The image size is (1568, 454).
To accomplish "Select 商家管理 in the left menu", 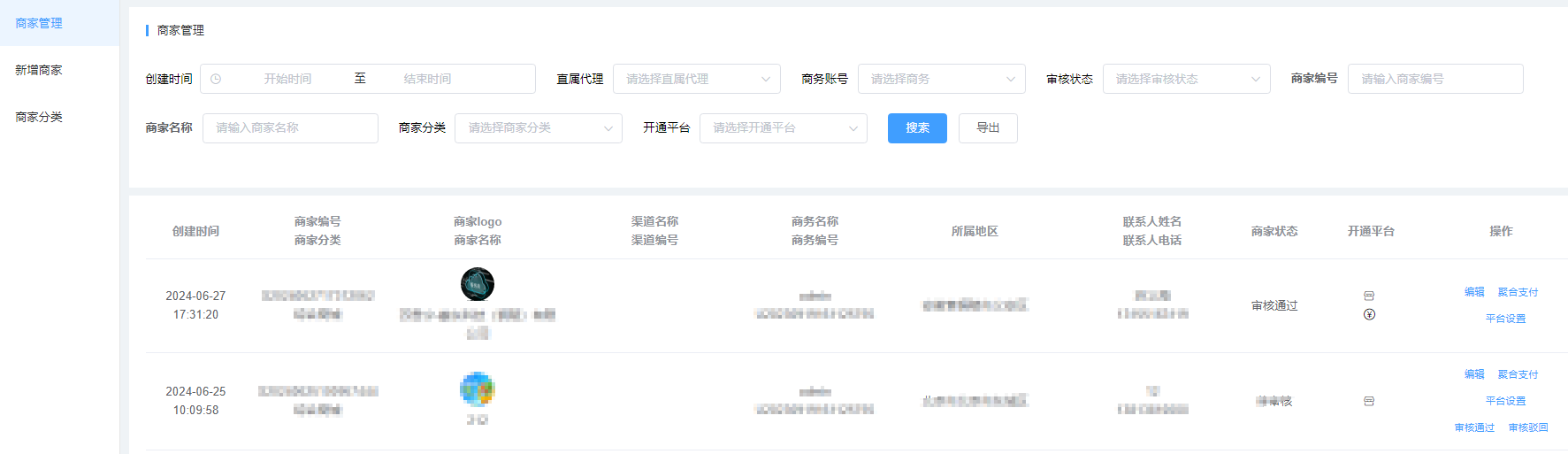I will pos(39,23).
